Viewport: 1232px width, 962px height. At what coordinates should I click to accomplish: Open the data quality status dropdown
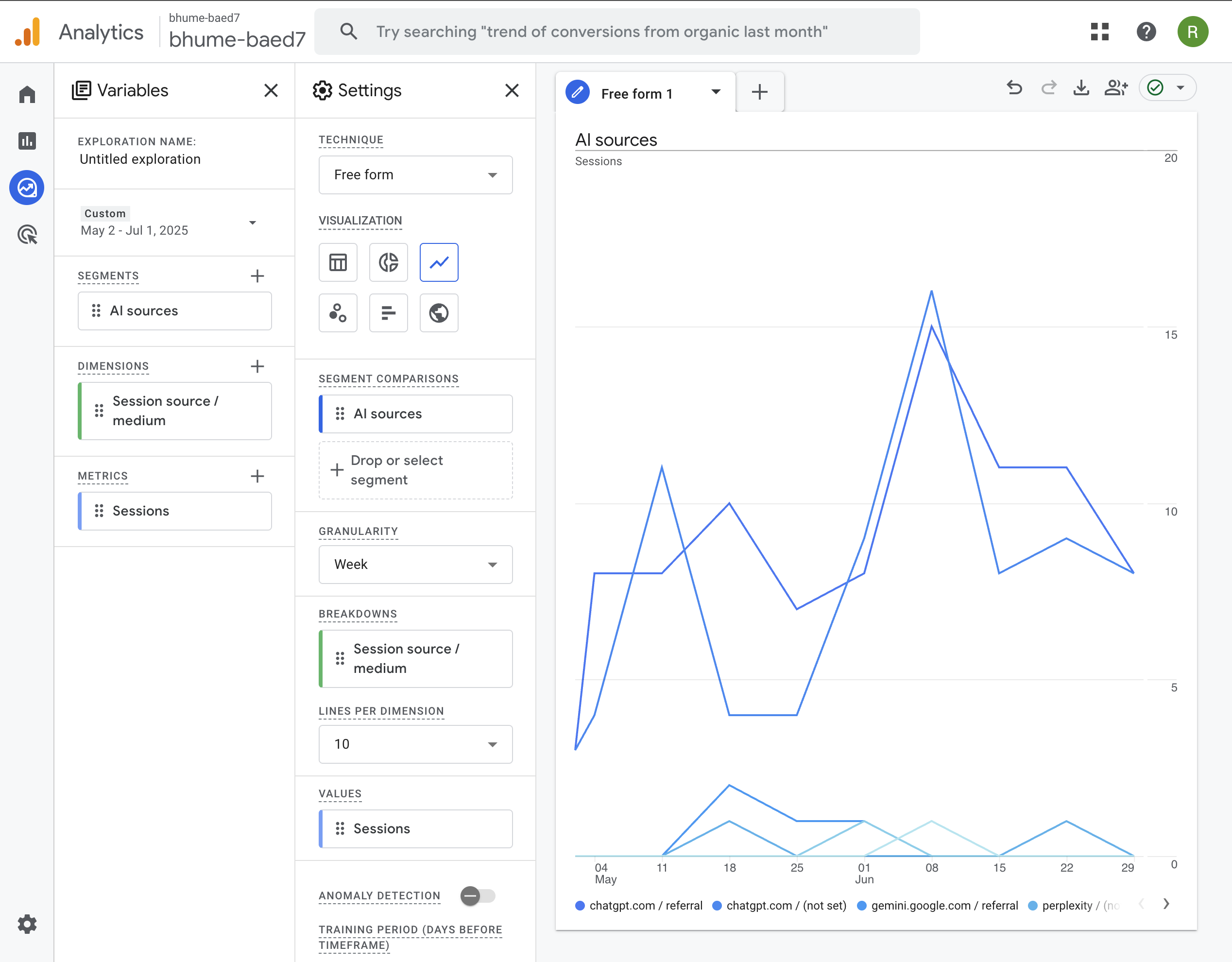[x=1167, y=88]
